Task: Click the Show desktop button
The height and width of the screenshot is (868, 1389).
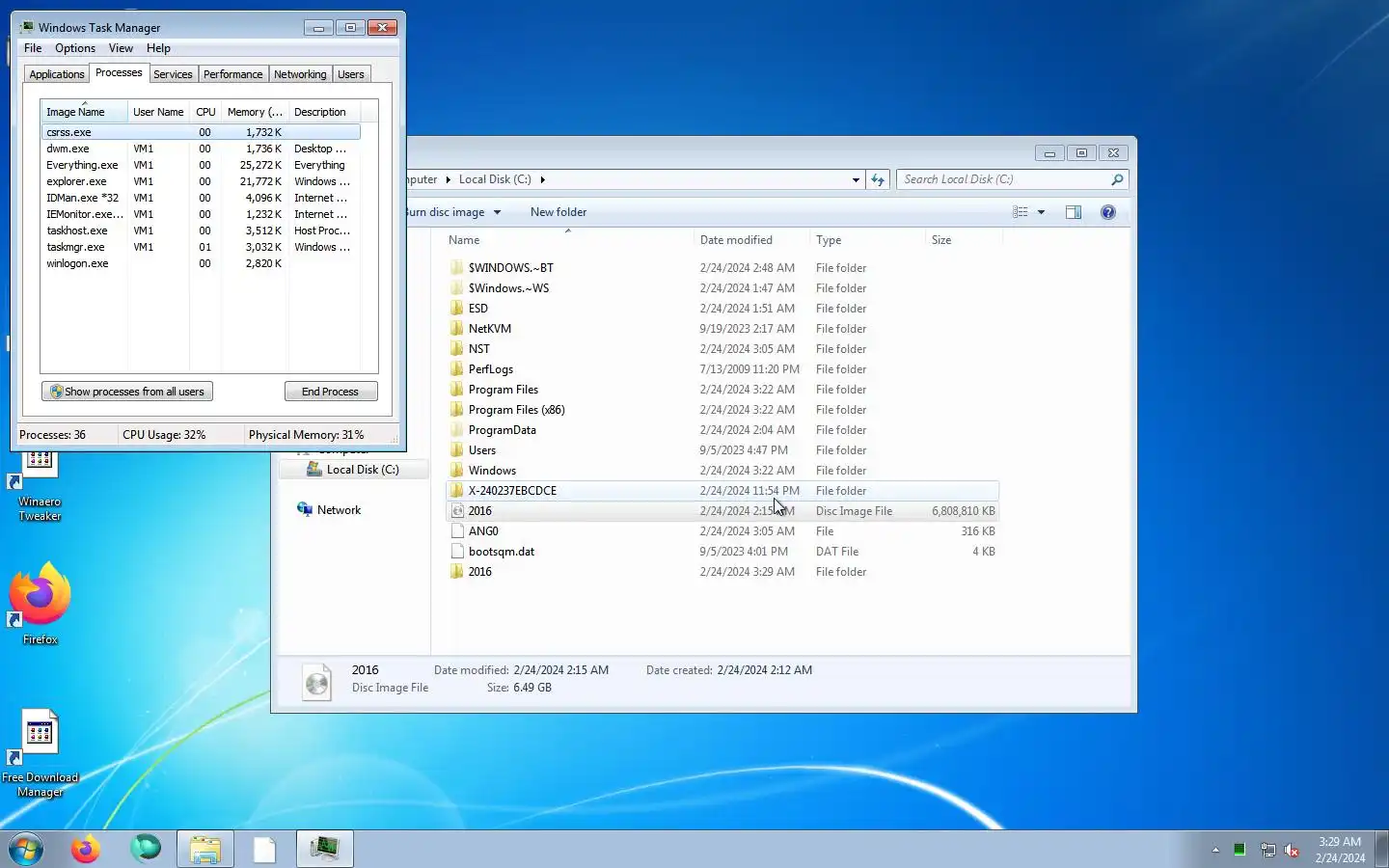Action: click(x=1381, y=849)
